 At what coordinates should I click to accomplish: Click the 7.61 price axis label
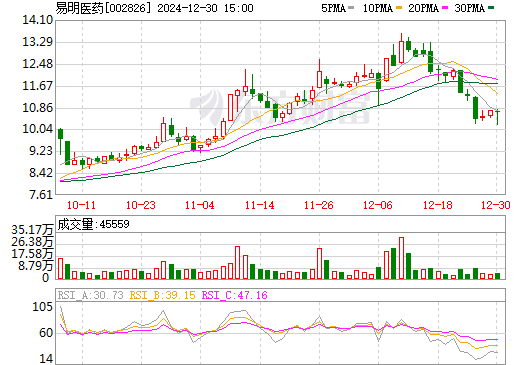point(41,194)
